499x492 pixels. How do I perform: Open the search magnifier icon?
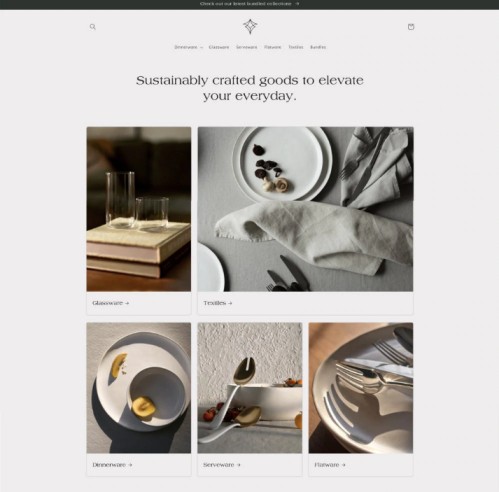point(93,27)
